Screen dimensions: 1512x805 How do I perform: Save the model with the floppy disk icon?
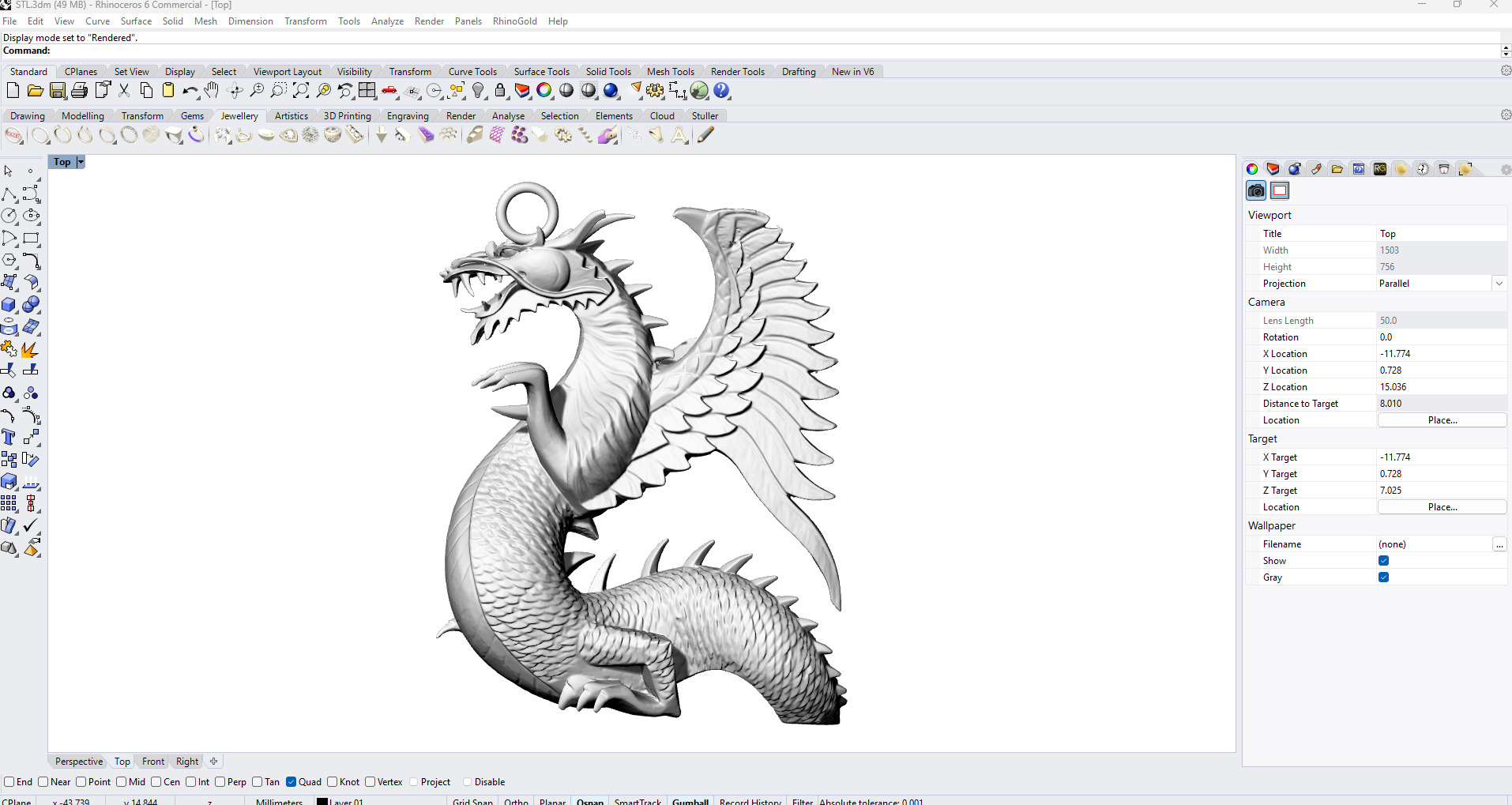click(x=58, y=91)
